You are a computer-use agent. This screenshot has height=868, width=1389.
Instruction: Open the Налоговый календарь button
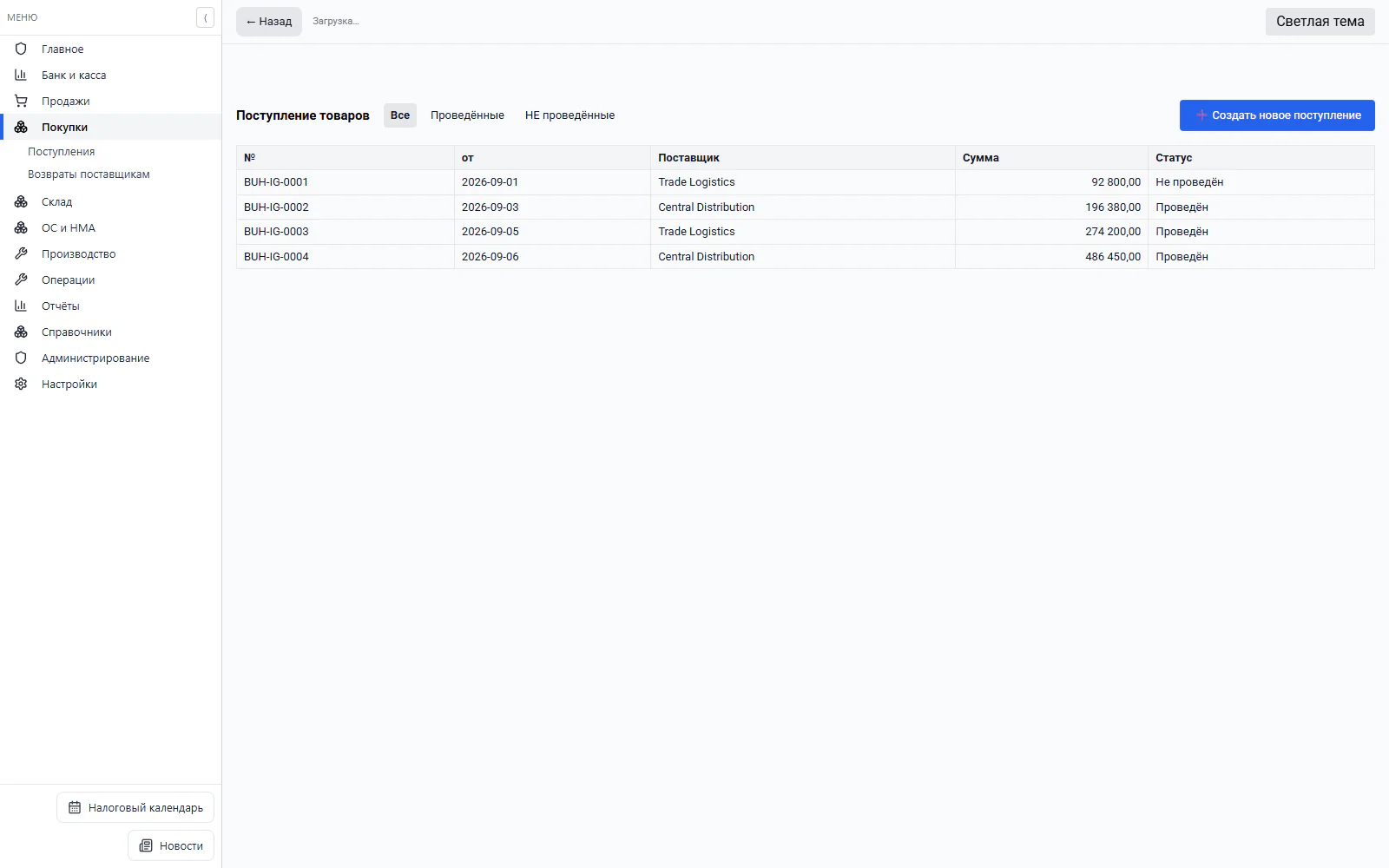point(135,807)
